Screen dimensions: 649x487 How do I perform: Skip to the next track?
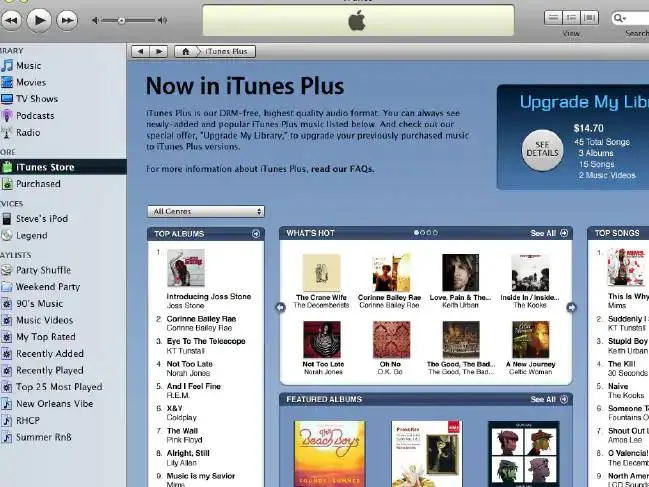pyautogui.click(x=67, y=19)
